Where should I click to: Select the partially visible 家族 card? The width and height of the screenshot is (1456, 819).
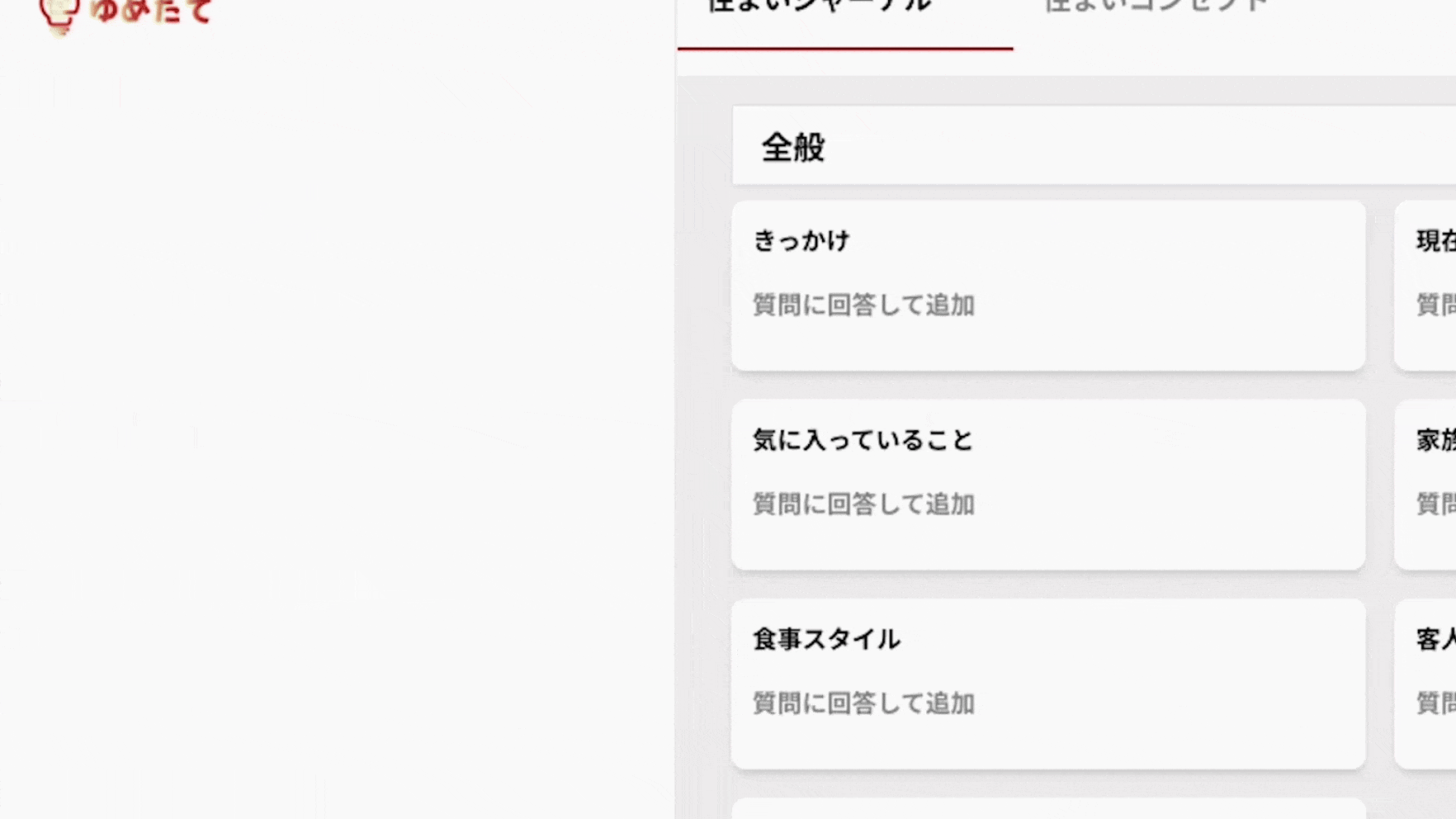click(1435, 440)
